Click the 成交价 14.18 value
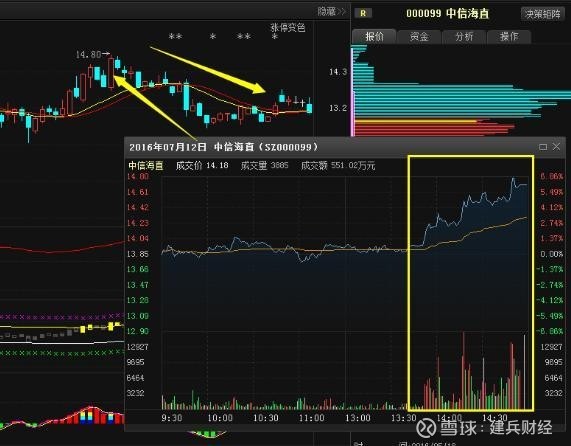The image size is (571, 446). click(x=202, y=166)
